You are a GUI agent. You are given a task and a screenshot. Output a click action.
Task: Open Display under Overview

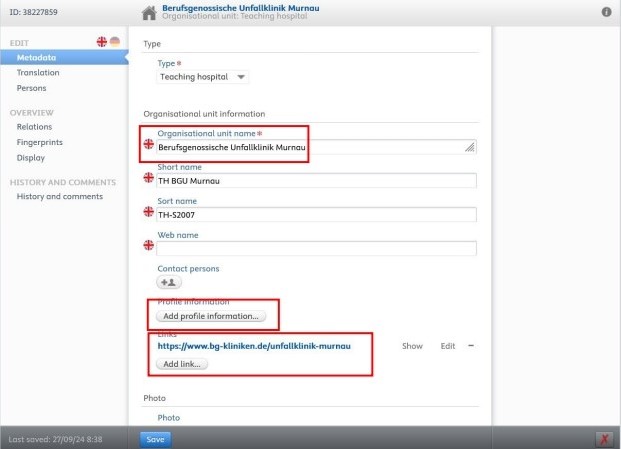tap(30, 158)
